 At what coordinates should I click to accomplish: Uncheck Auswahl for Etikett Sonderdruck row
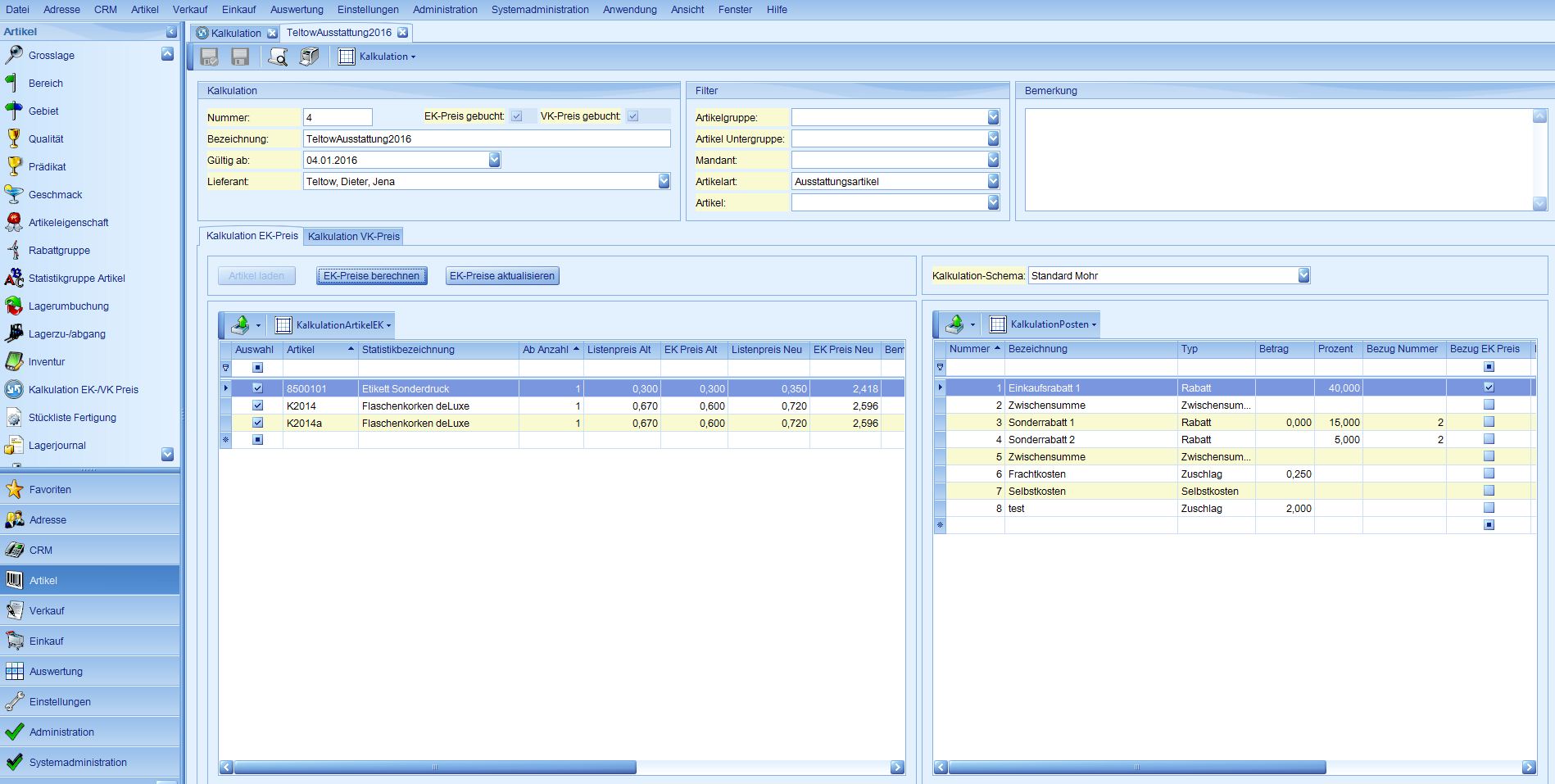258,388
